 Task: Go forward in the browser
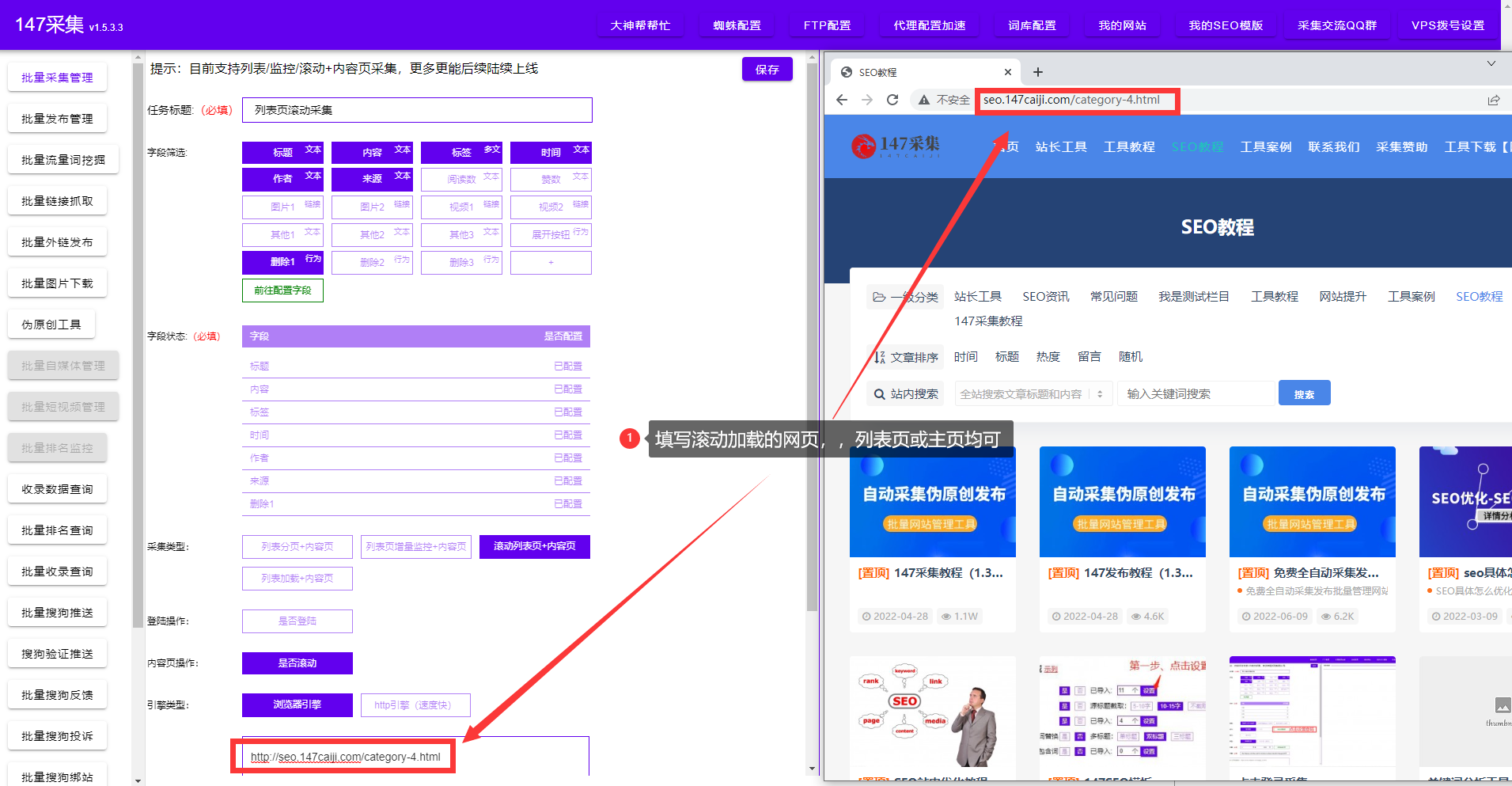coord(867,100)
